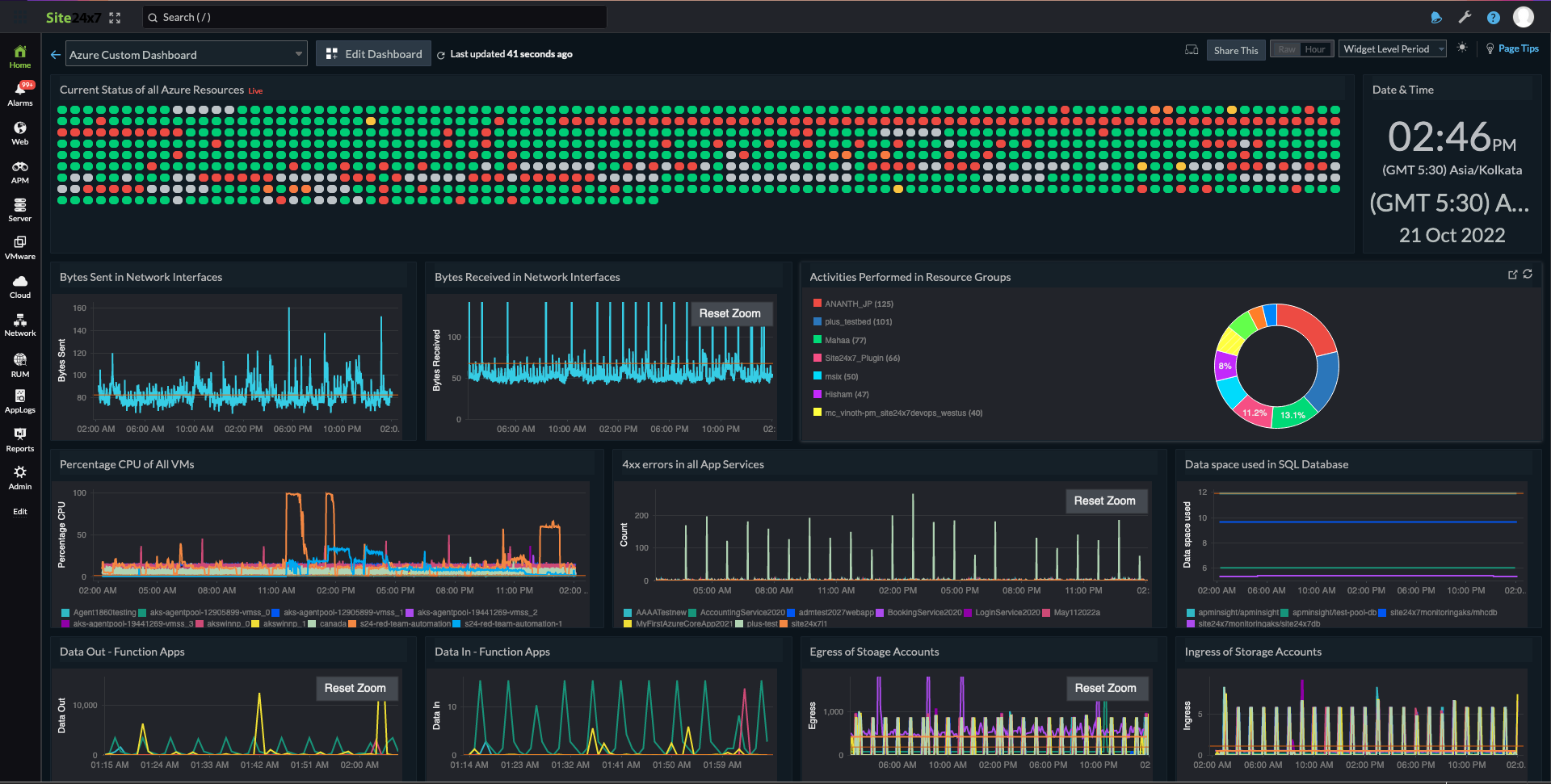The height and width of the screenshot is (784, 1551).
Task: Click Reset Zoom on the 4xx errors chart
Action: point(1106,501)
